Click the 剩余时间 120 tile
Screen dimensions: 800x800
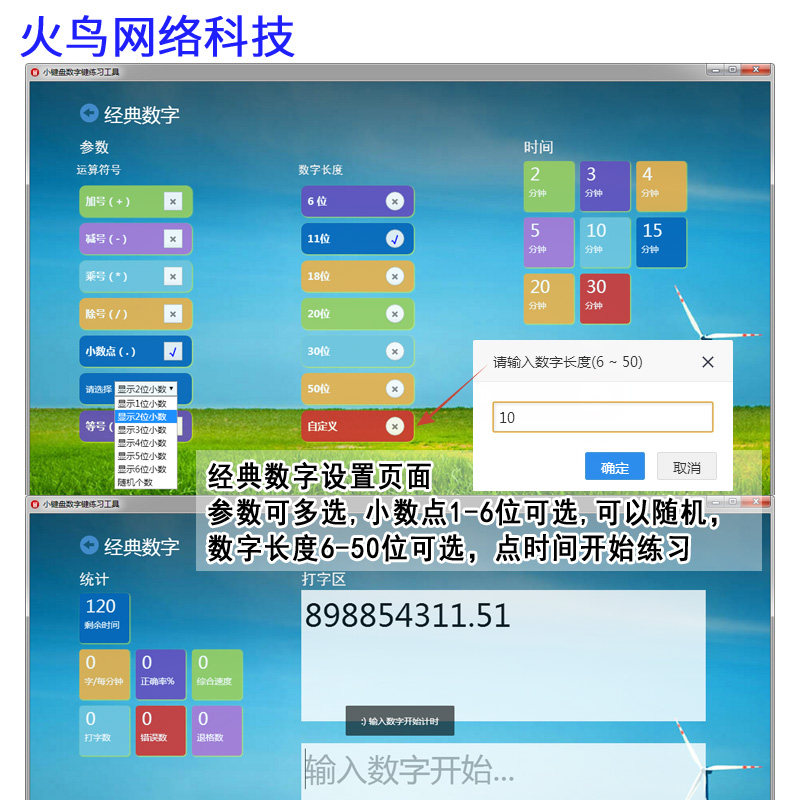point(105,618)
